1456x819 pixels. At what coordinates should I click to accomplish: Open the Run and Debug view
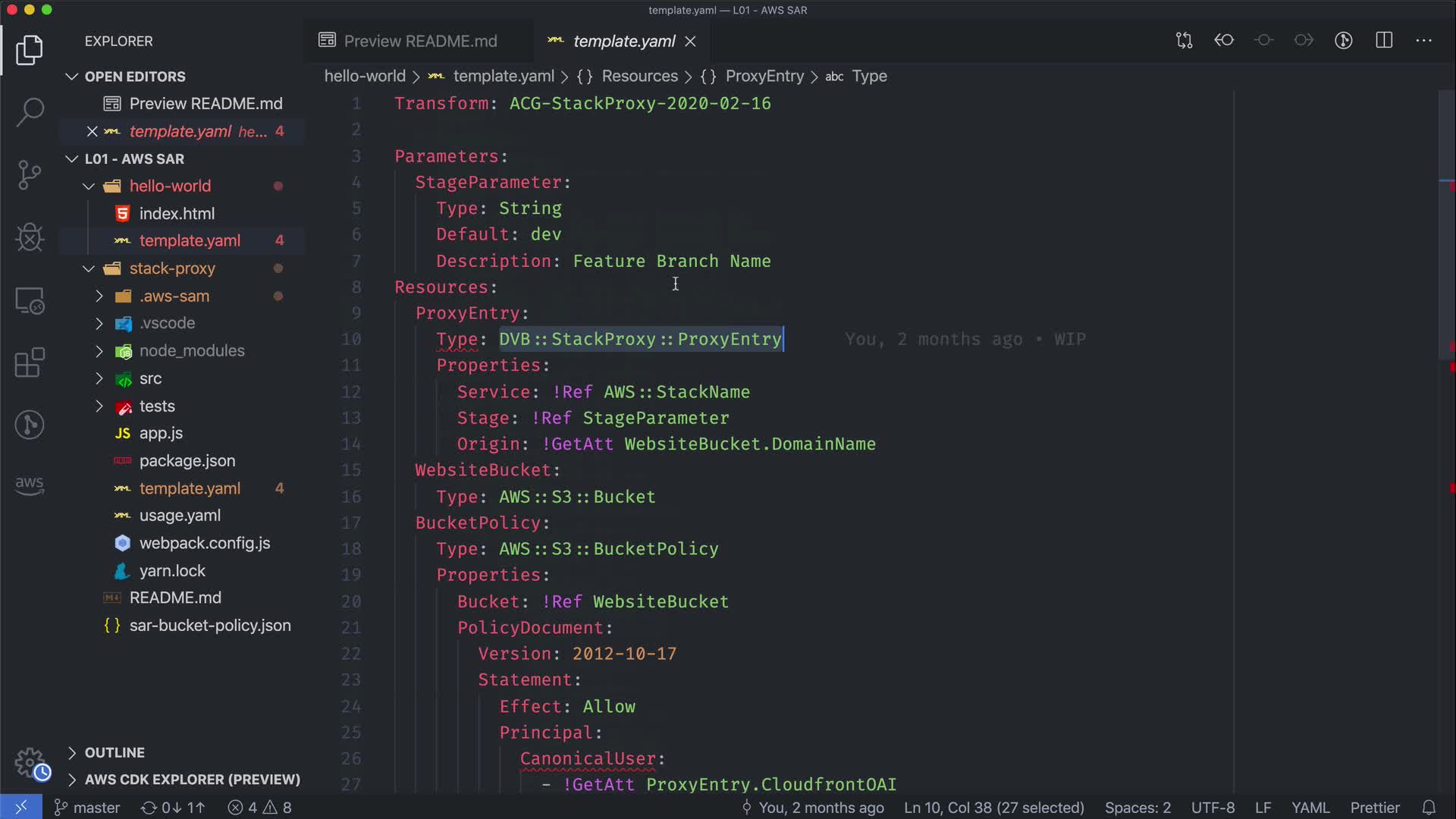click(x=30, y=237)
